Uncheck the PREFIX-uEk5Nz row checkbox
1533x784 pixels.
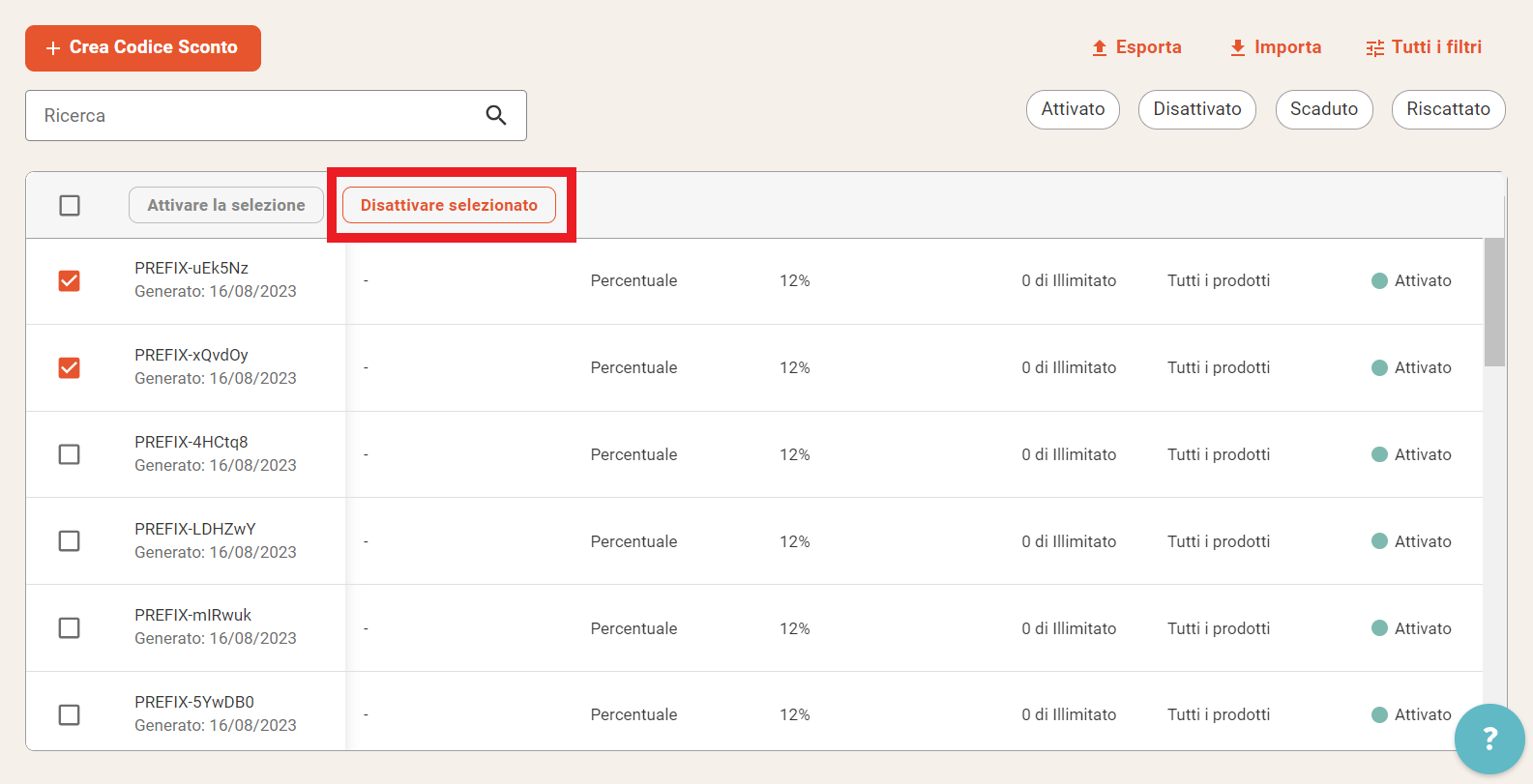[x=70, y=280]
